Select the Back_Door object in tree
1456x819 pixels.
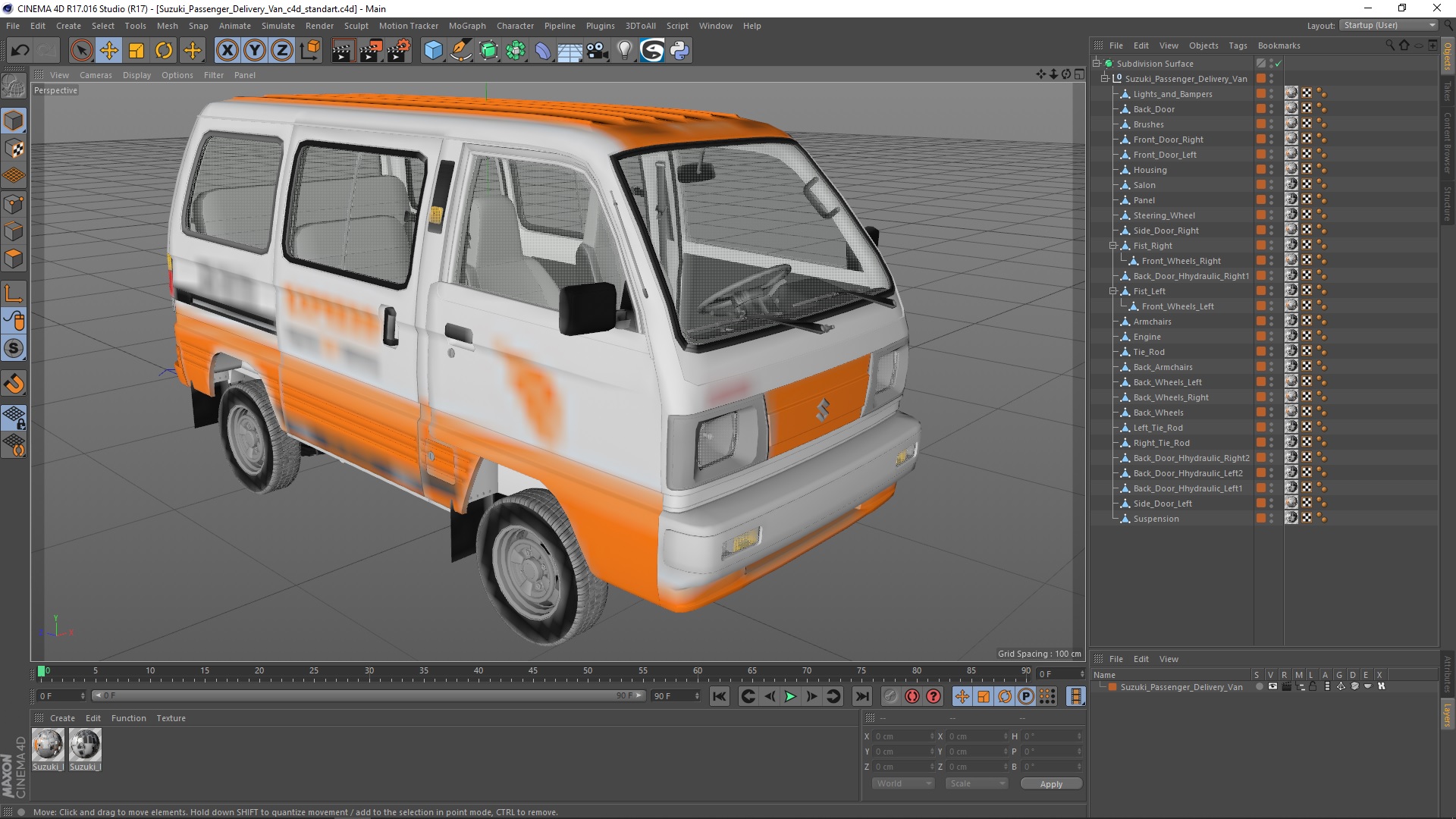(x=1153, y=109)
